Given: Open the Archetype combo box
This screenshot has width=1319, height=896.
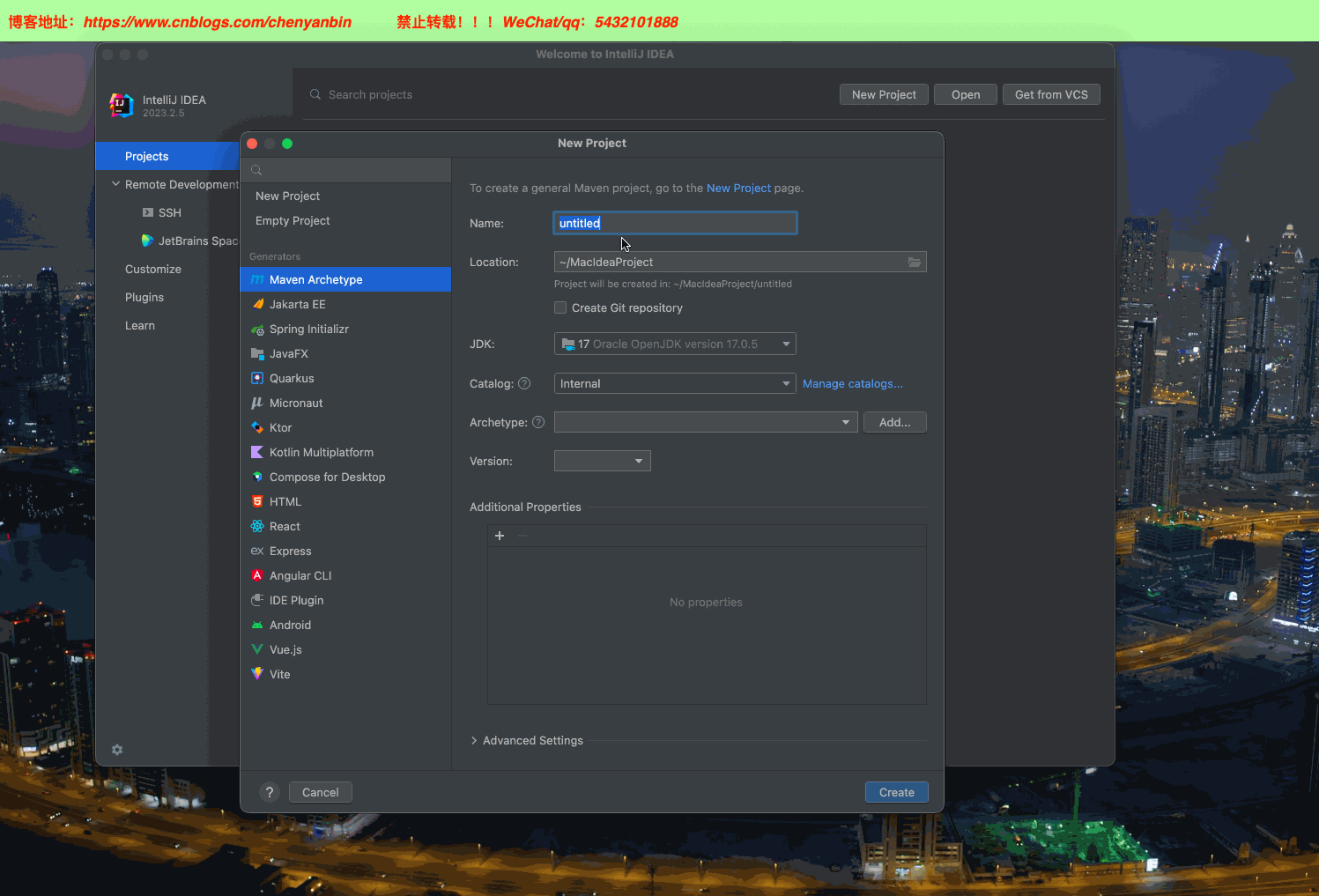Looking at the screenshot, I should pyautogui.click(x=706, y=422).
